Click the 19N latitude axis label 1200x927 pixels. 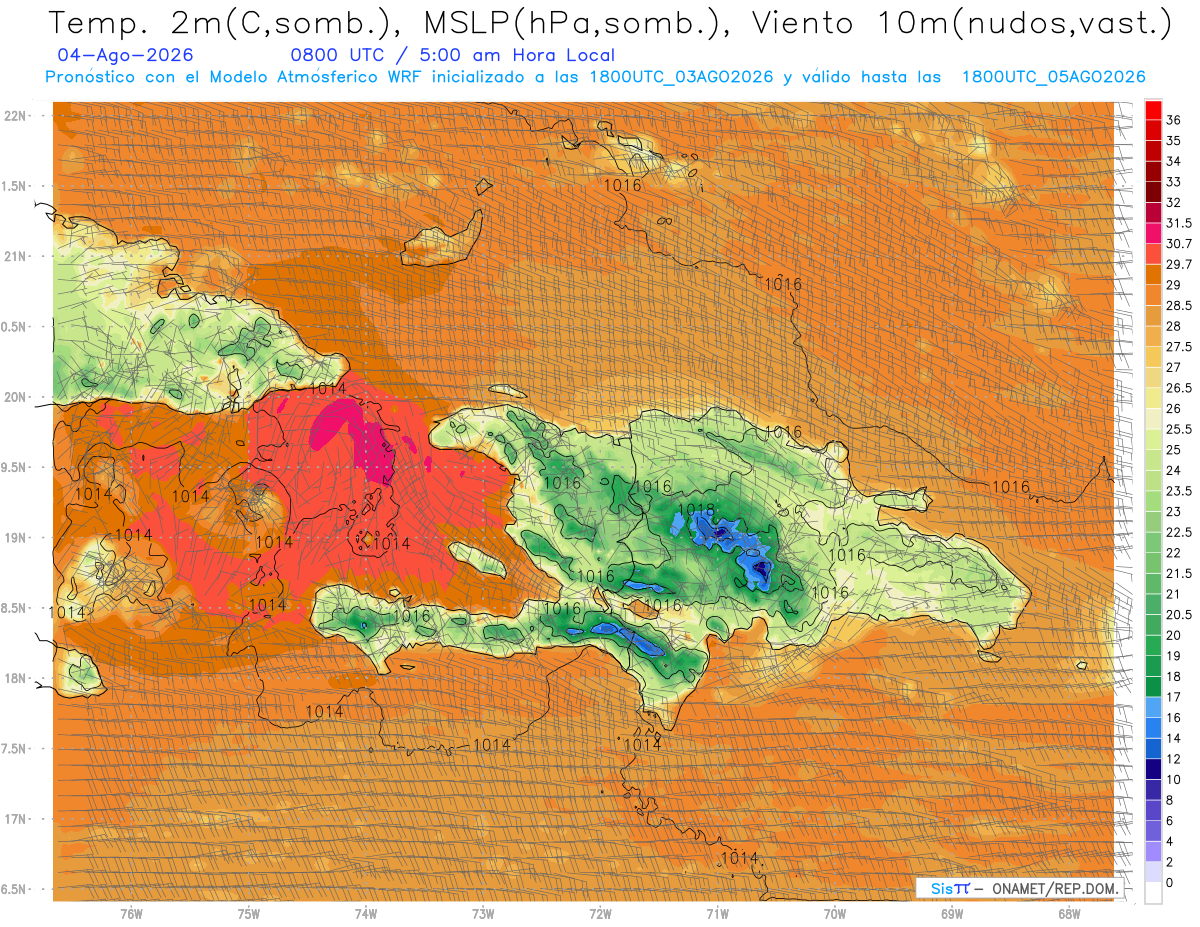coord(15,537)
